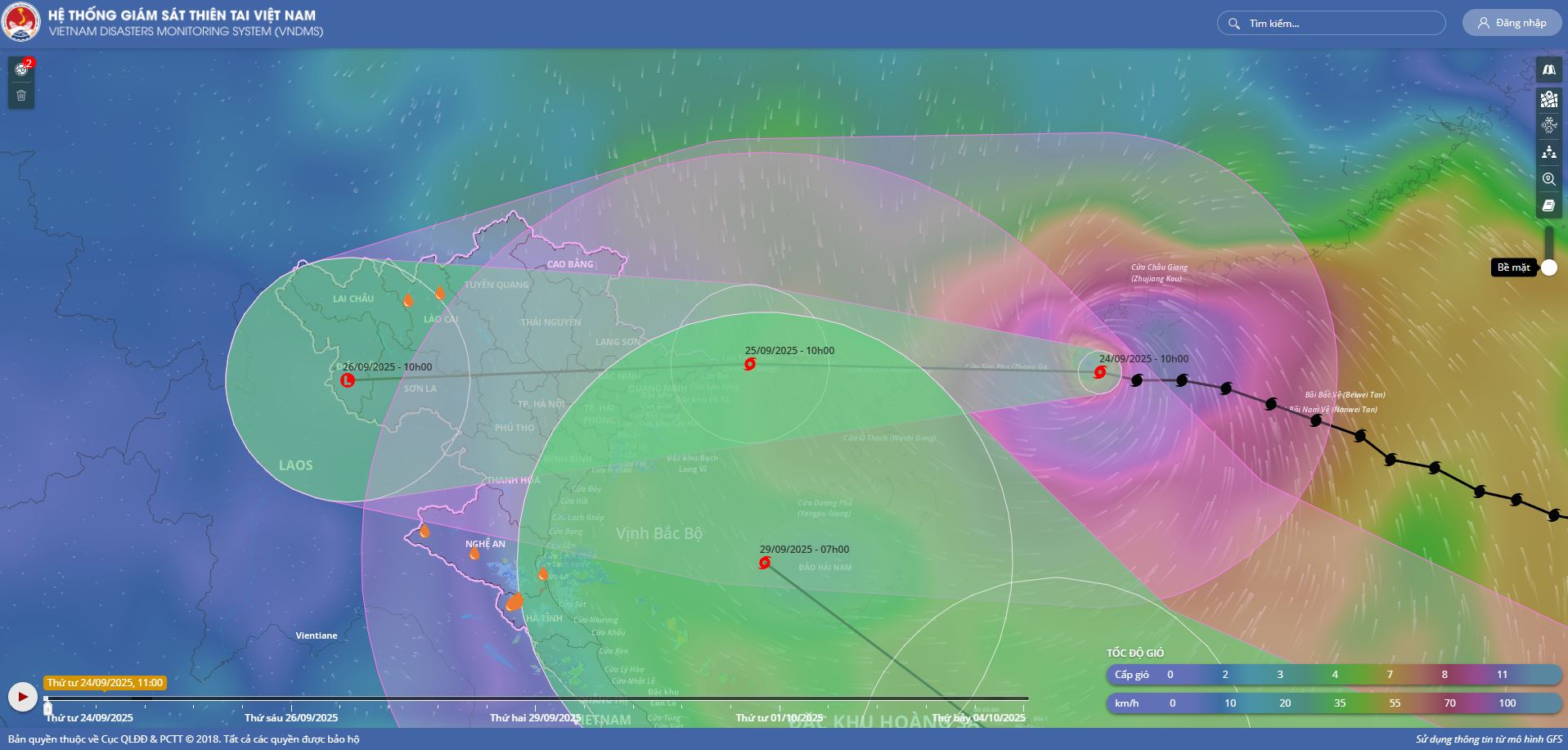Screen dimensions: 1568x750
Task: Jump to Thứ hai 29/09/2025 on timeline
Action: 535,717
